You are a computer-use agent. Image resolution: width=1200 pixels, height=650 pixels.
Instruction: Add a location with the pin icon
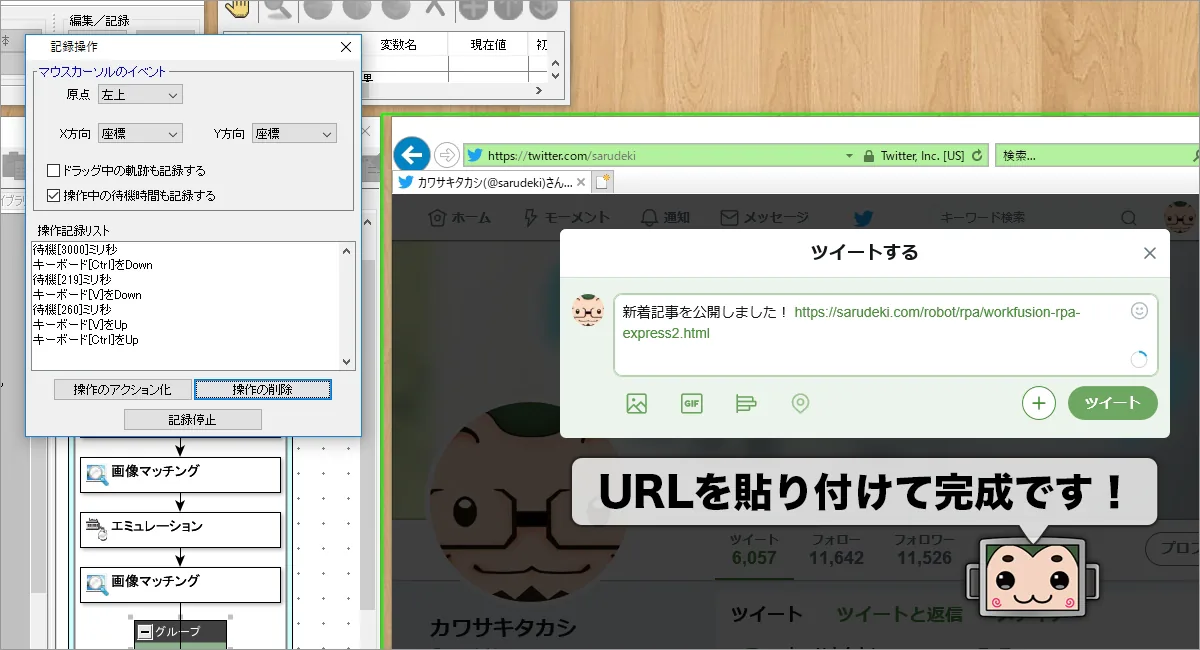tap(800, 404)
